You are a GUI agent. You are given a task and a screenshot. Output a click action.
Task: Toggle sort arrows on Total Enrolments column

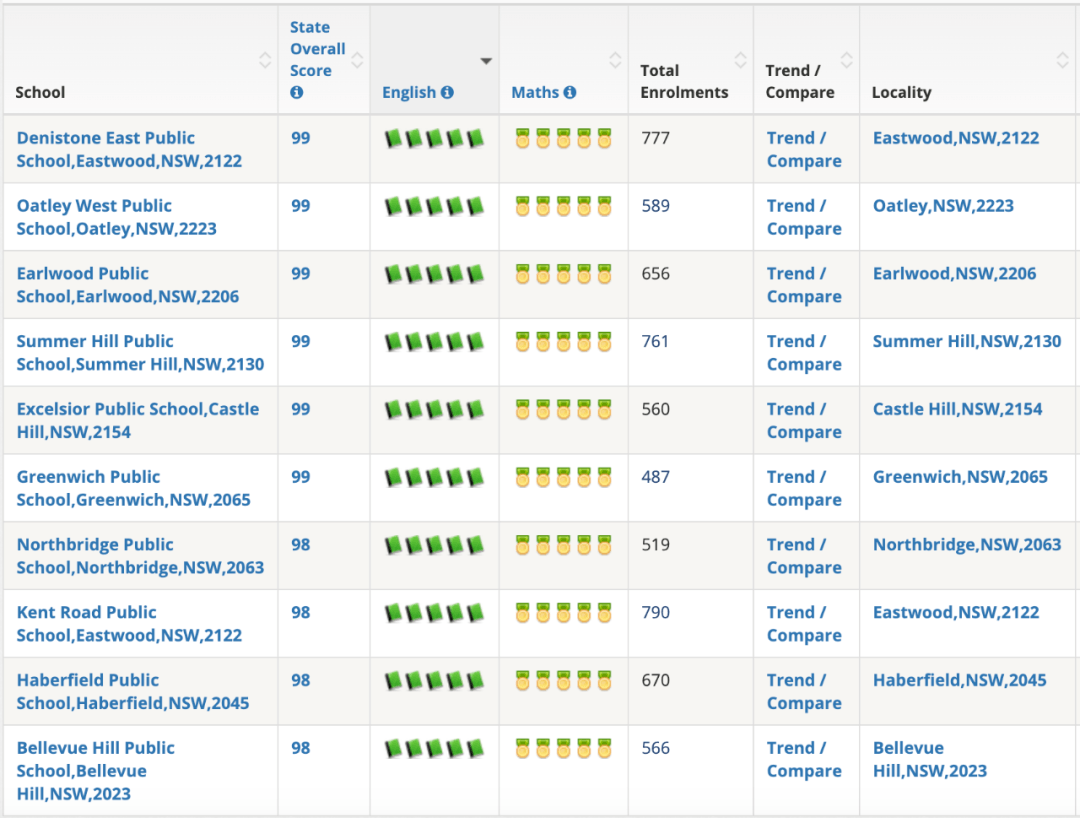740,60
